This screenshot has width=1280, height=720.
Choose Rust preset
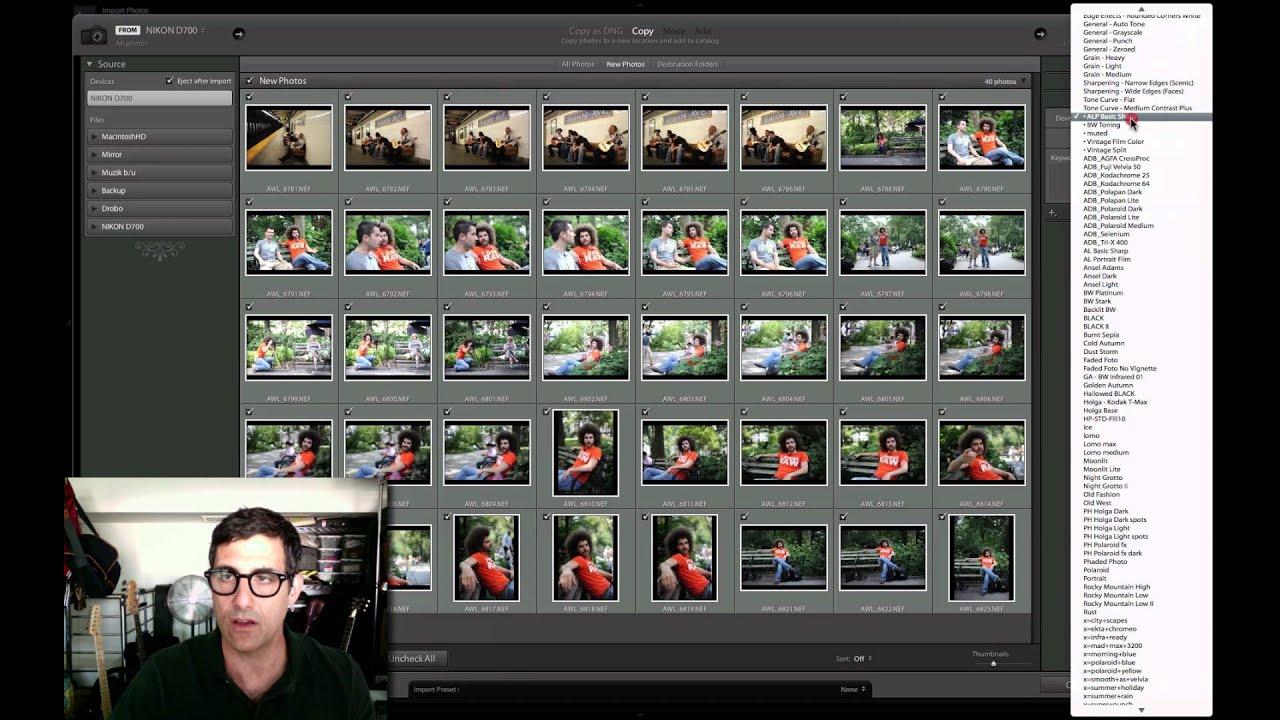pyautogui.click(x=1090, y=612)
